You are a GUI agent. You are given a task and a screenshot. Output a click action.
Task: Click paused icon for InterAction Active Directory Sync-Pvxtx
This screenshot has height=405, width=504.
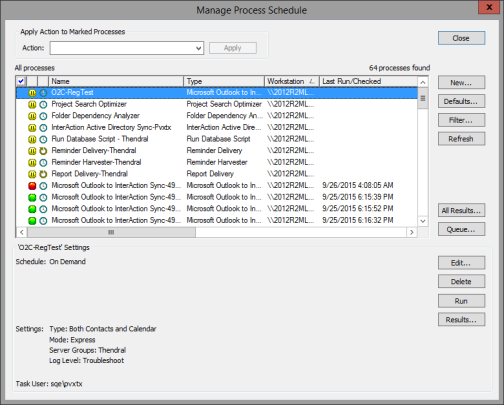point(32,128)
